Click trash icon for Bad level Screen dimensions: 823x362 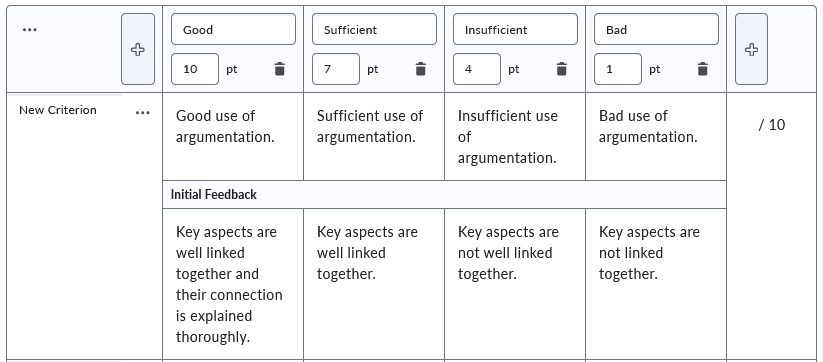point(703,69)
